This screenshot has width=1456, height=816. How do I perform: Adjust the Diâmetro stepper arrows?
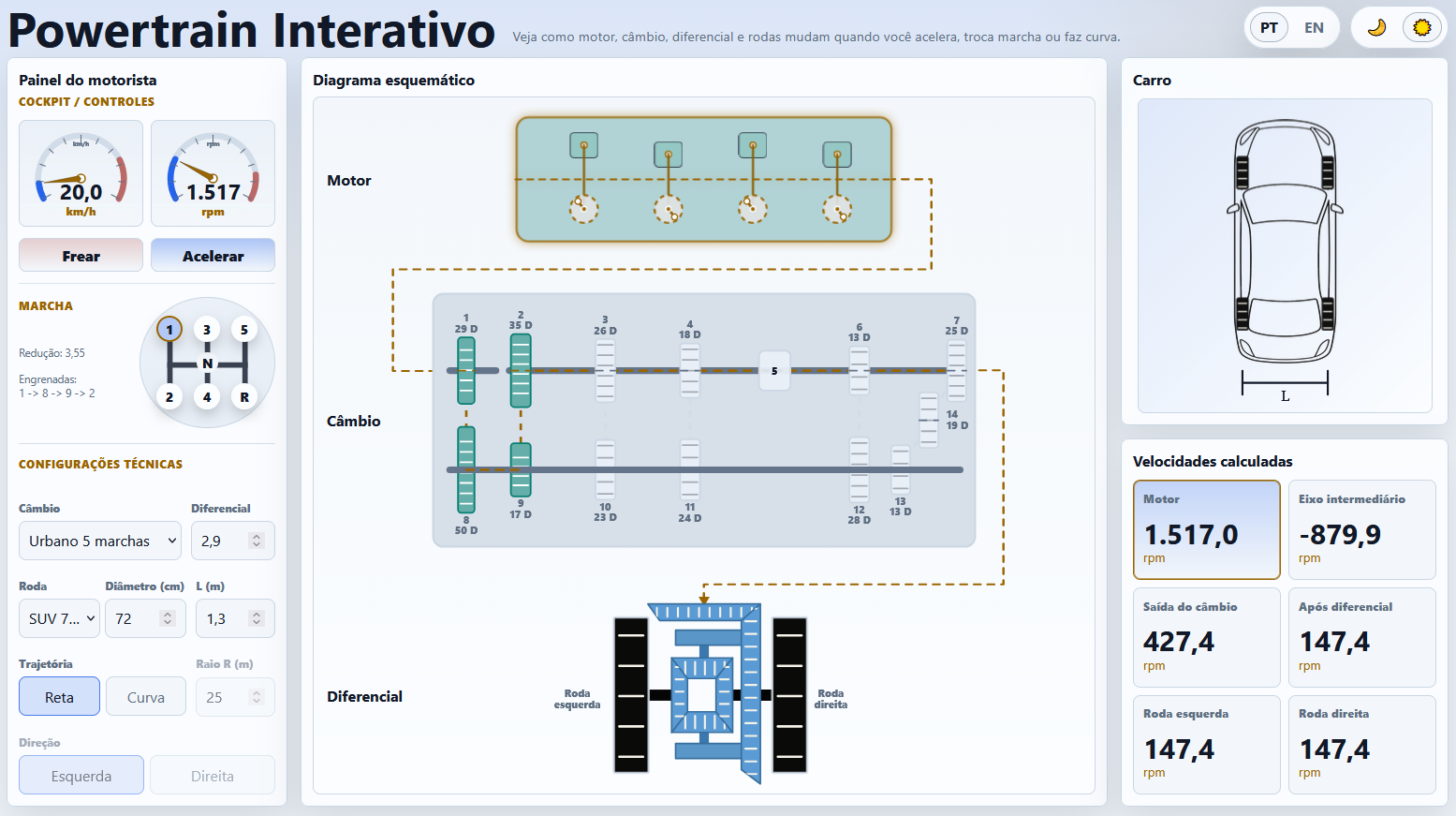168,618
